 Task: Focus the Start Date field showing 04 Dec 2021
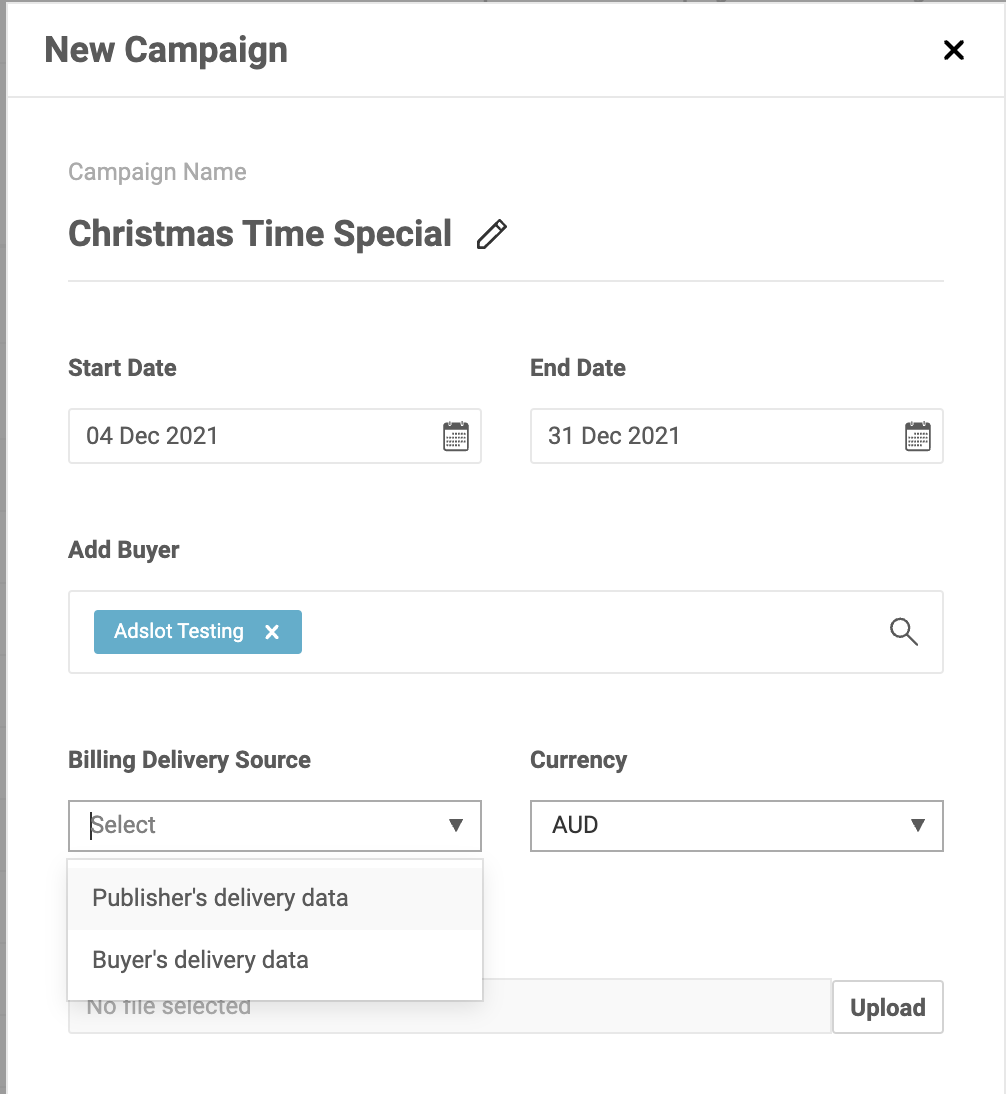click(275, 436)
